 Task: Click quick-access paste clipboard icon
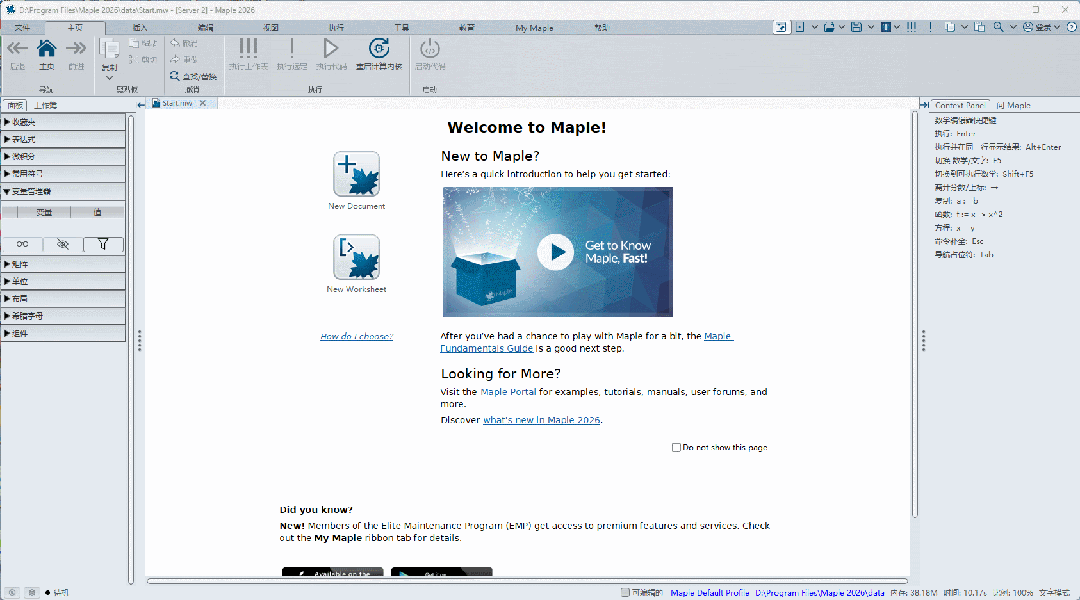click(x=979, y=27)
